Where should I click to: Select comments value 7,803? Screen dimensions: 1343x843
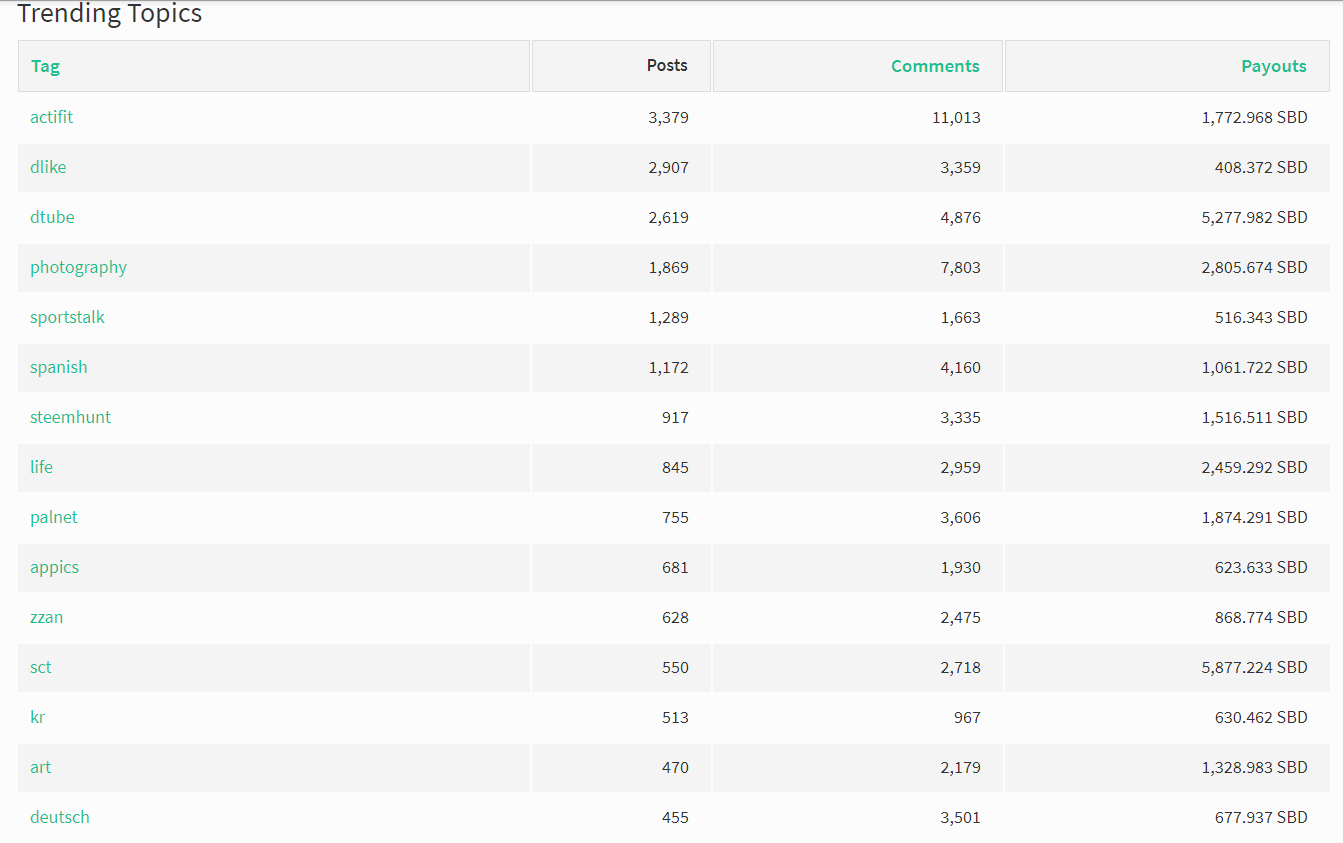(960, 267)
